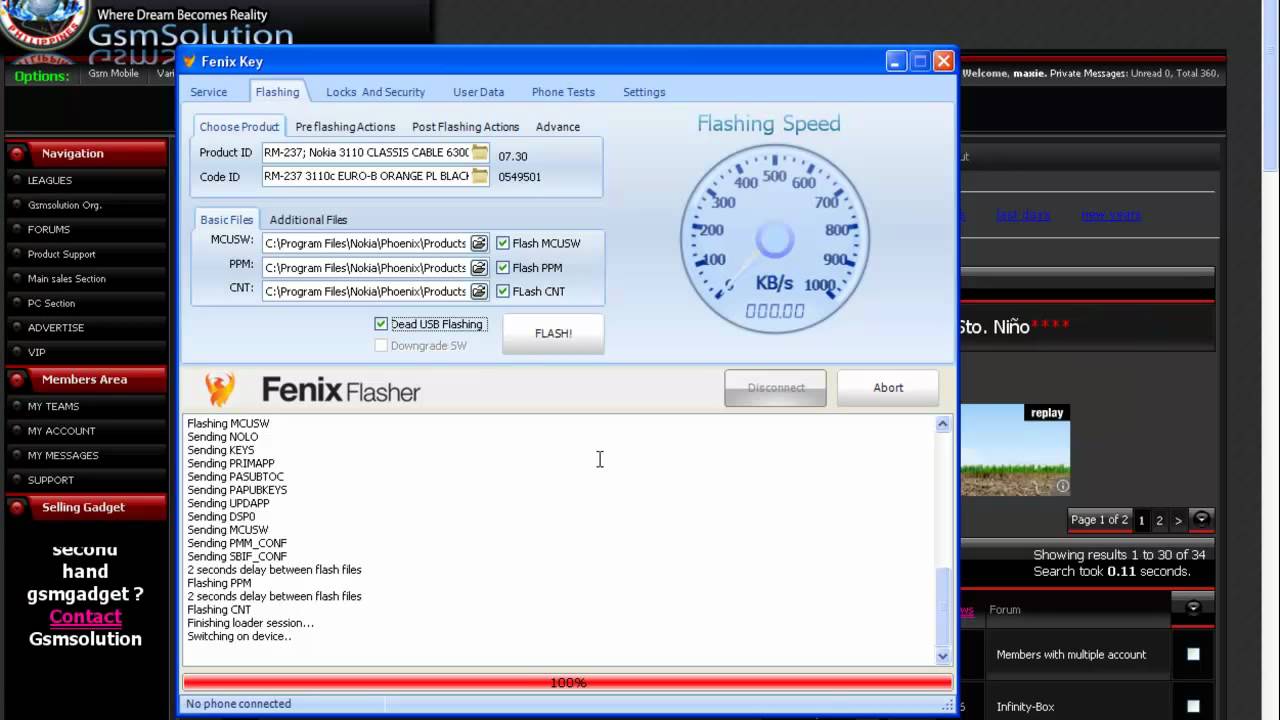
Task: Browse for the CNT file
Action: pyautogui.click(x=479, y=292)
